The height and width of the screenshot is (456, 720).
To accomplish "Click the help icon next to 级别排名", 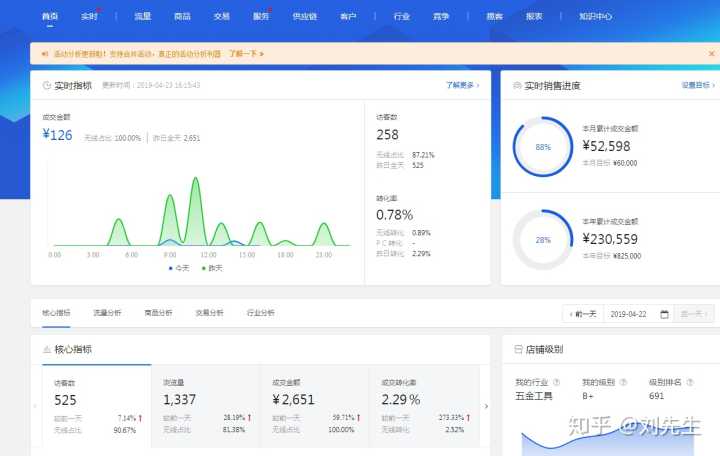I will coord(690,382).
